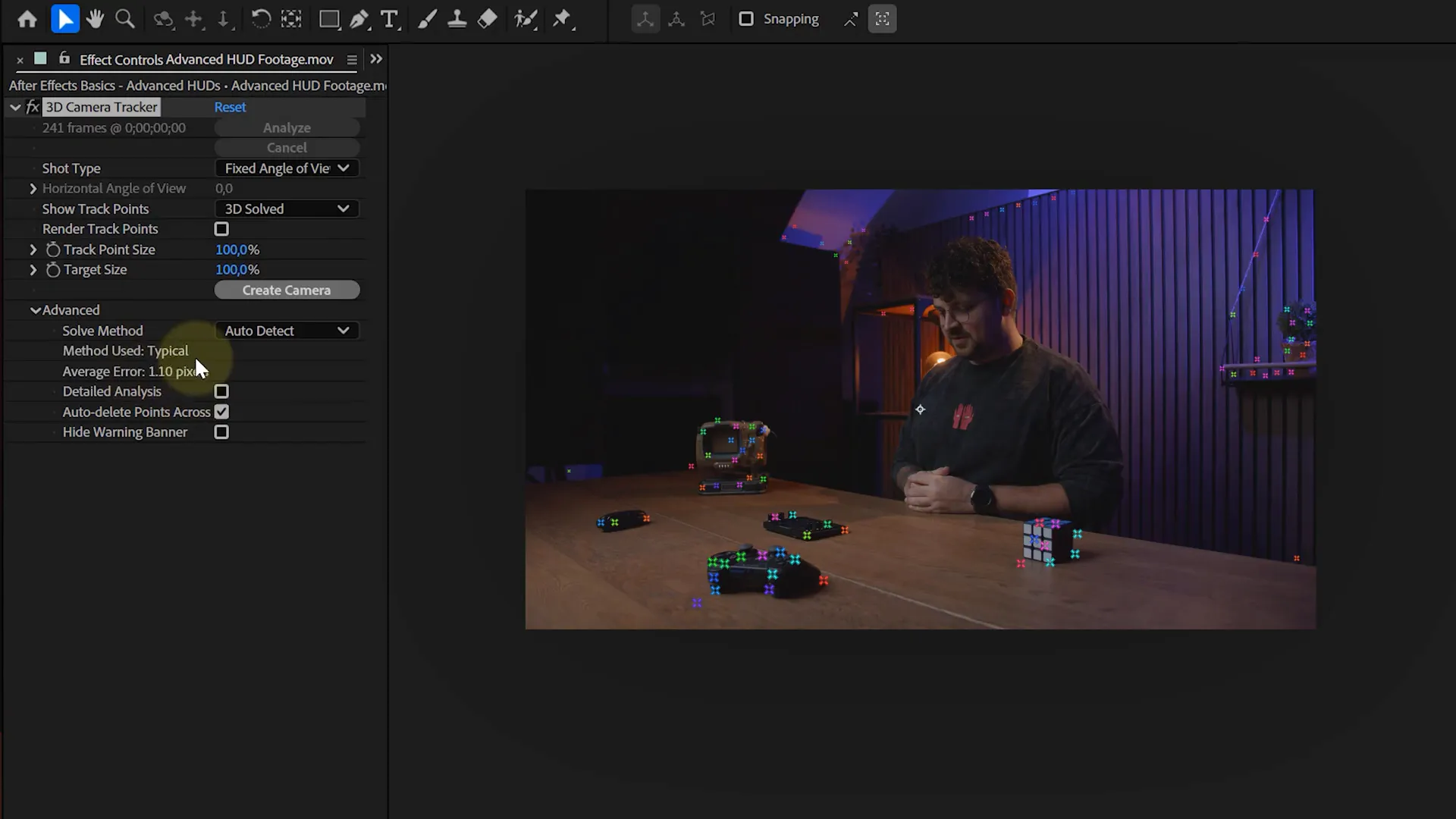This screenshot has height=819, width=1456.
Task: Close the Effect Controls panel tab
Action: click(x=20, y=59)
